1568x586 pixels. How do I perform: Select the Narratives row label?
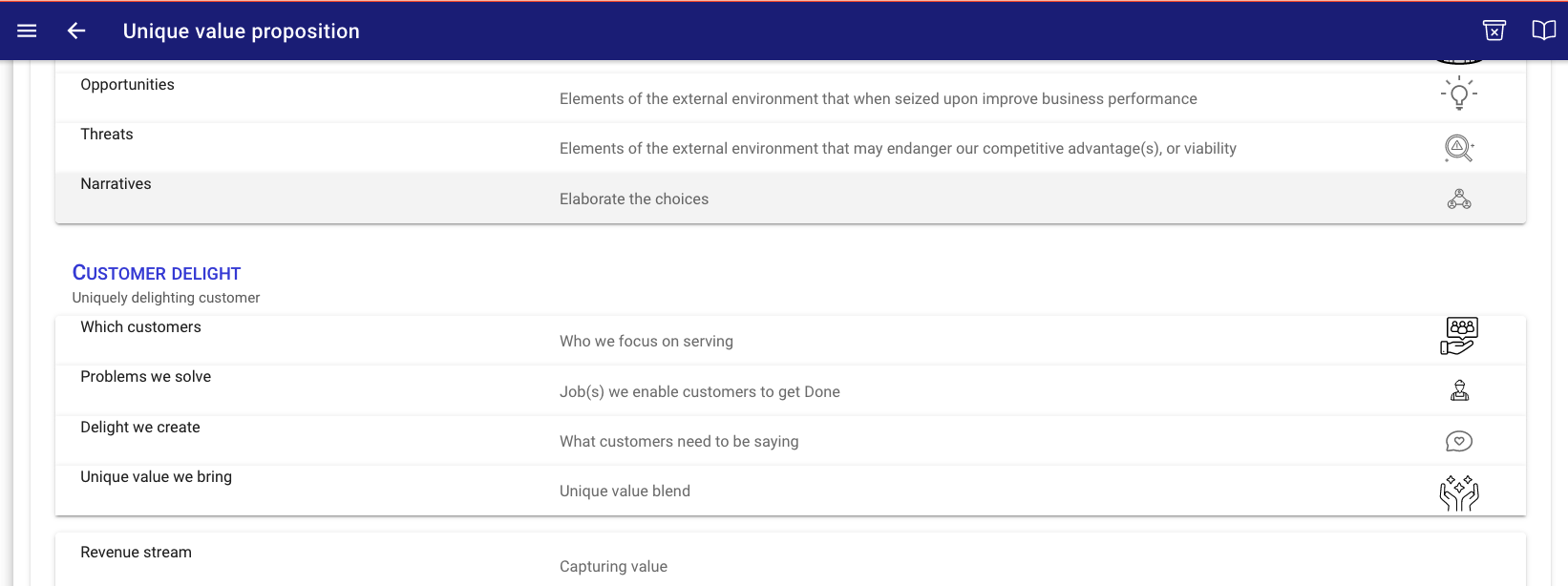(x=116, y=184)
